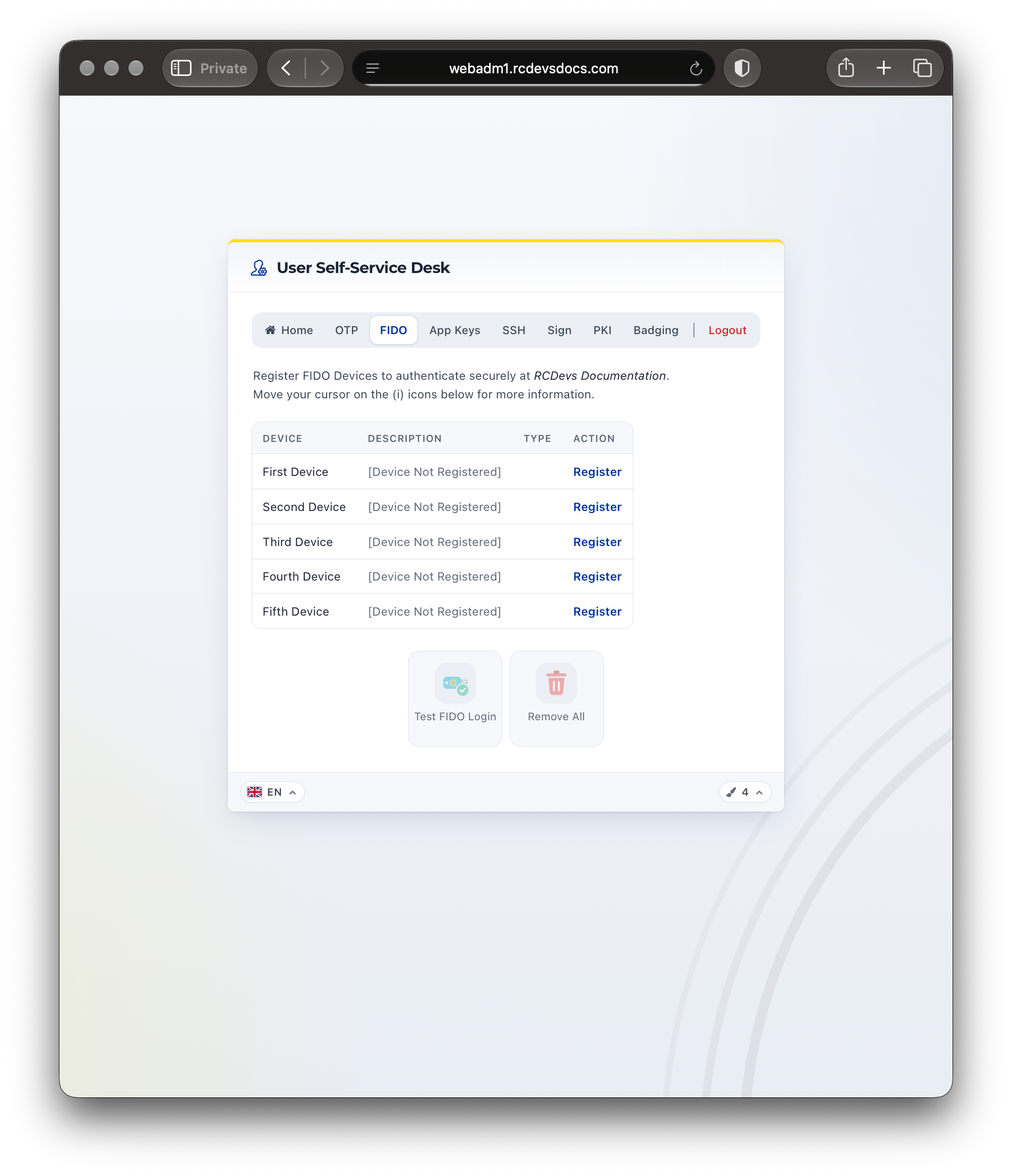The height and width of the screenshot is (1176, 1012).
Task: Go back with the browser back arrow
Action: click(x=287, y=68)
